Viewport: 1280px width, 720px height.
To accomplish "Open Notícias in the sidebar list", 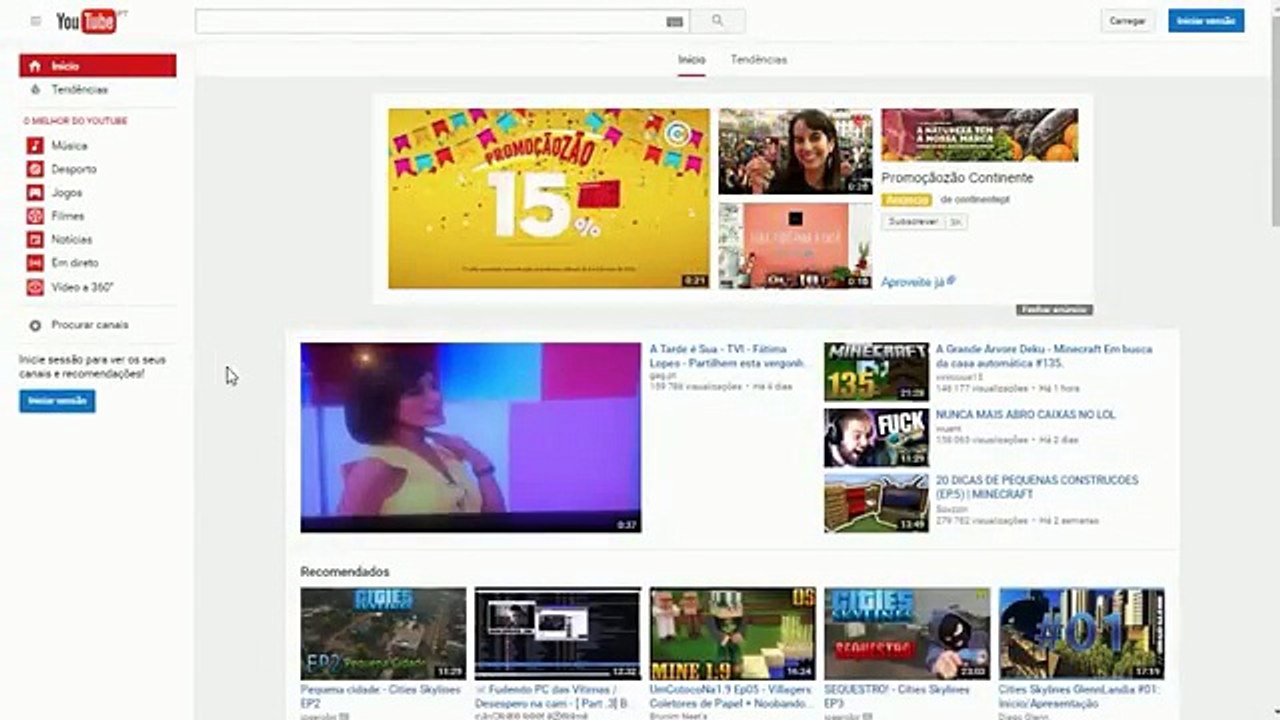I will click(x=72, y=240).
